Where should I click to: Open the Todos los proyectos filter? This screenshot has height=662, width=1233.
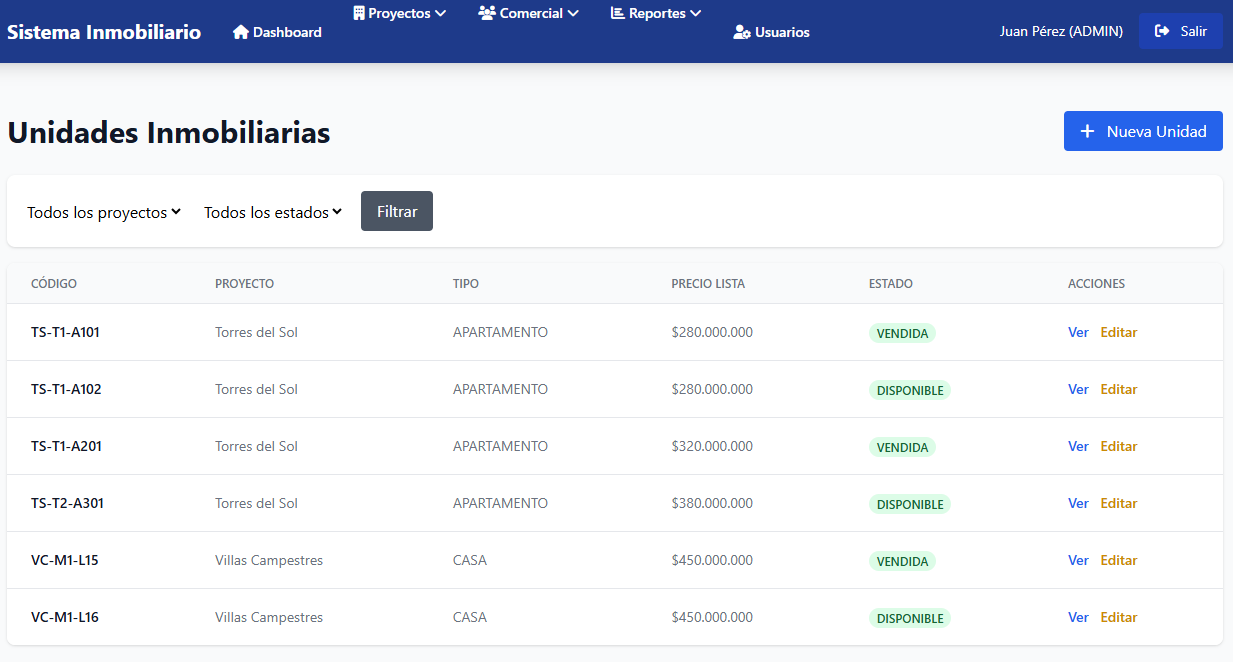click(104, 212)
